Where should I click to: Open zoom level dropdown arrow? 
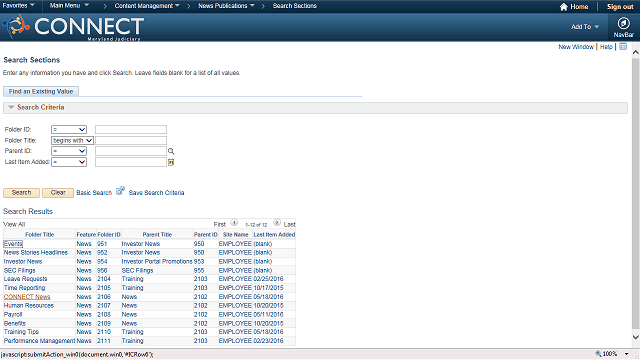(627, 354)
